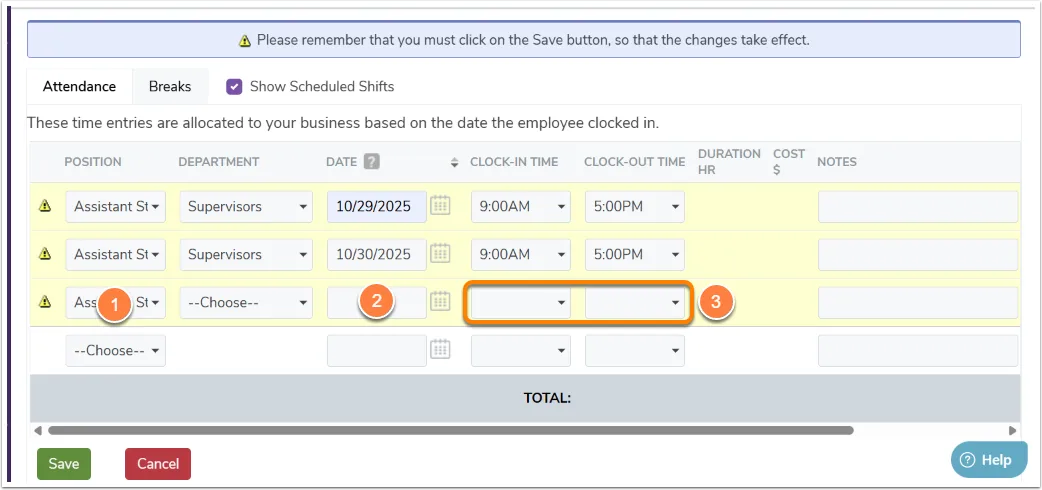Open the --Choose-- department dropdown in third row
Image resolution: width=1042 pixels, height=490 pixels.
click(x=246, y=303)
